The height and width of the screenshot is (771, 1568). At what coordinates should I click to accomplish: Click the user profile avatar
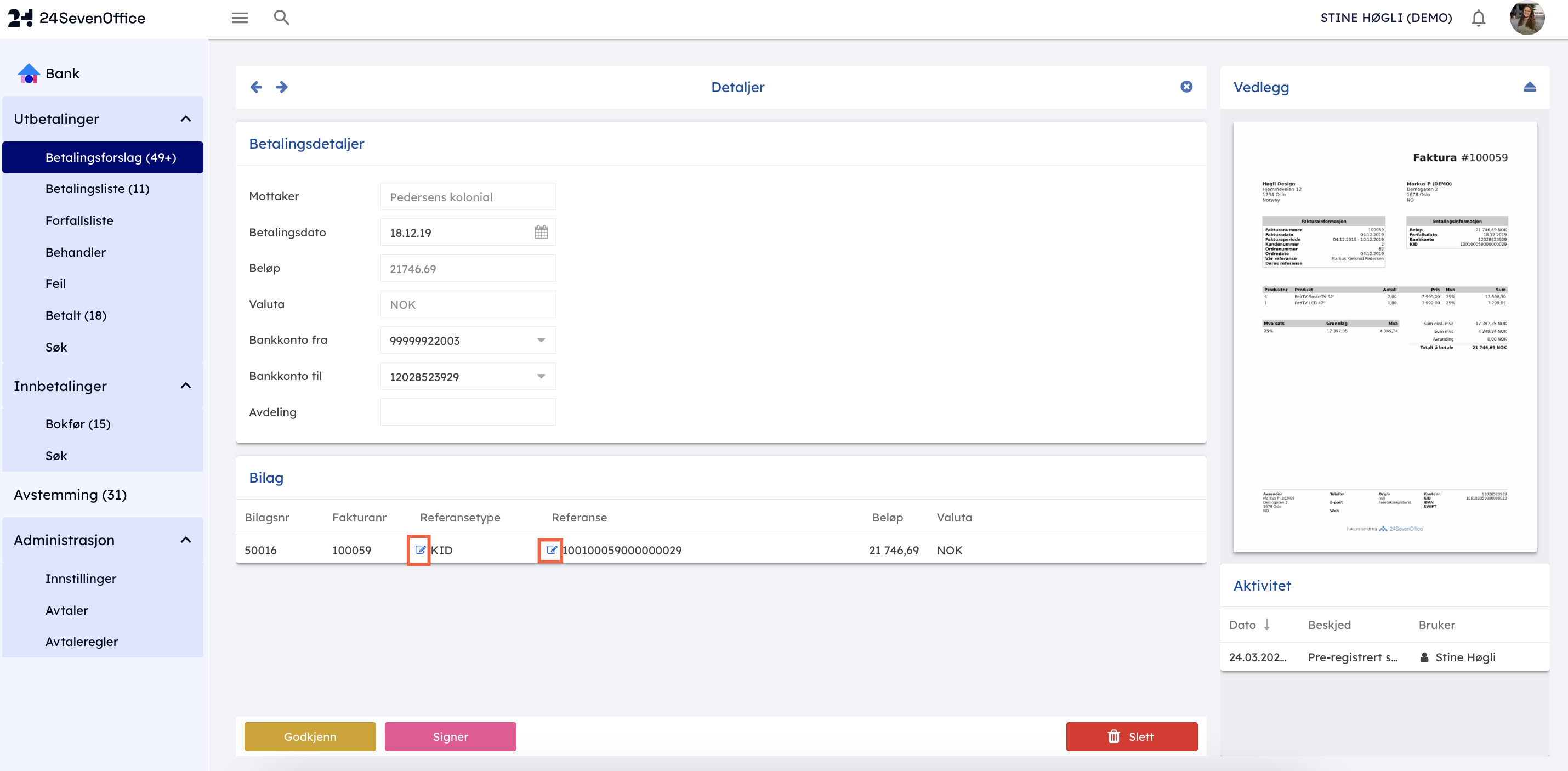click(x=1527, y=18)
